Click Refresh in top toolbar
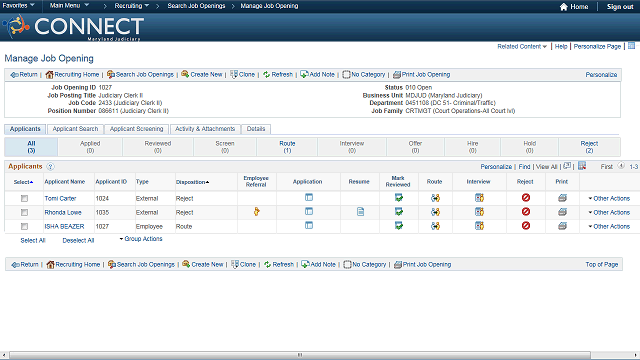Image resolution: width=640 pixels, height=360 pixels. (x=278, y=75)
